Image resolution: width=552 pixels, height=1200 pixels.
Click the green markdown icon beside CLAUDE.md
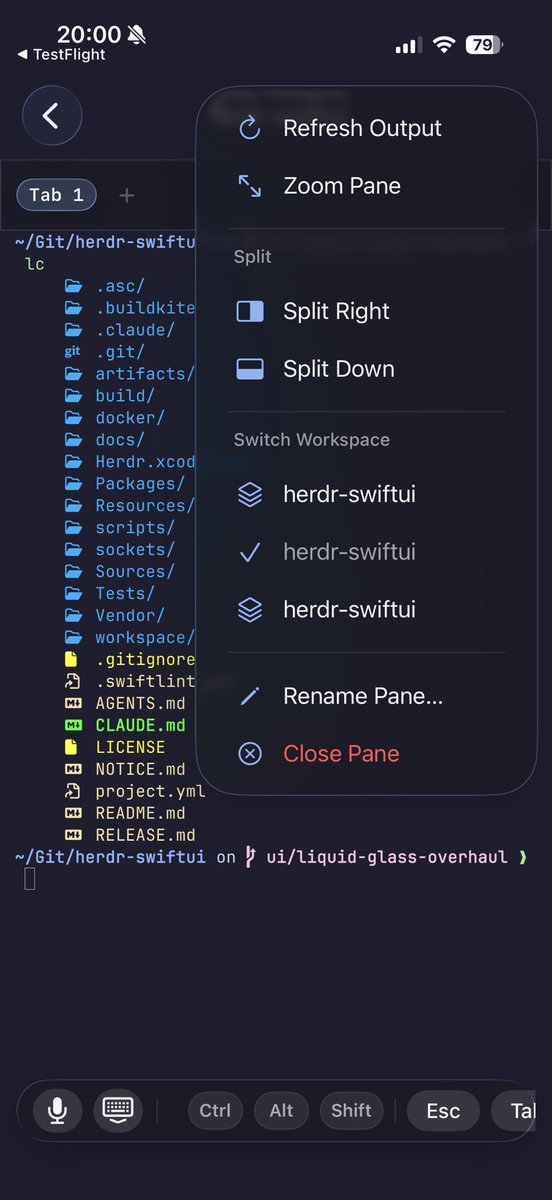73,726
